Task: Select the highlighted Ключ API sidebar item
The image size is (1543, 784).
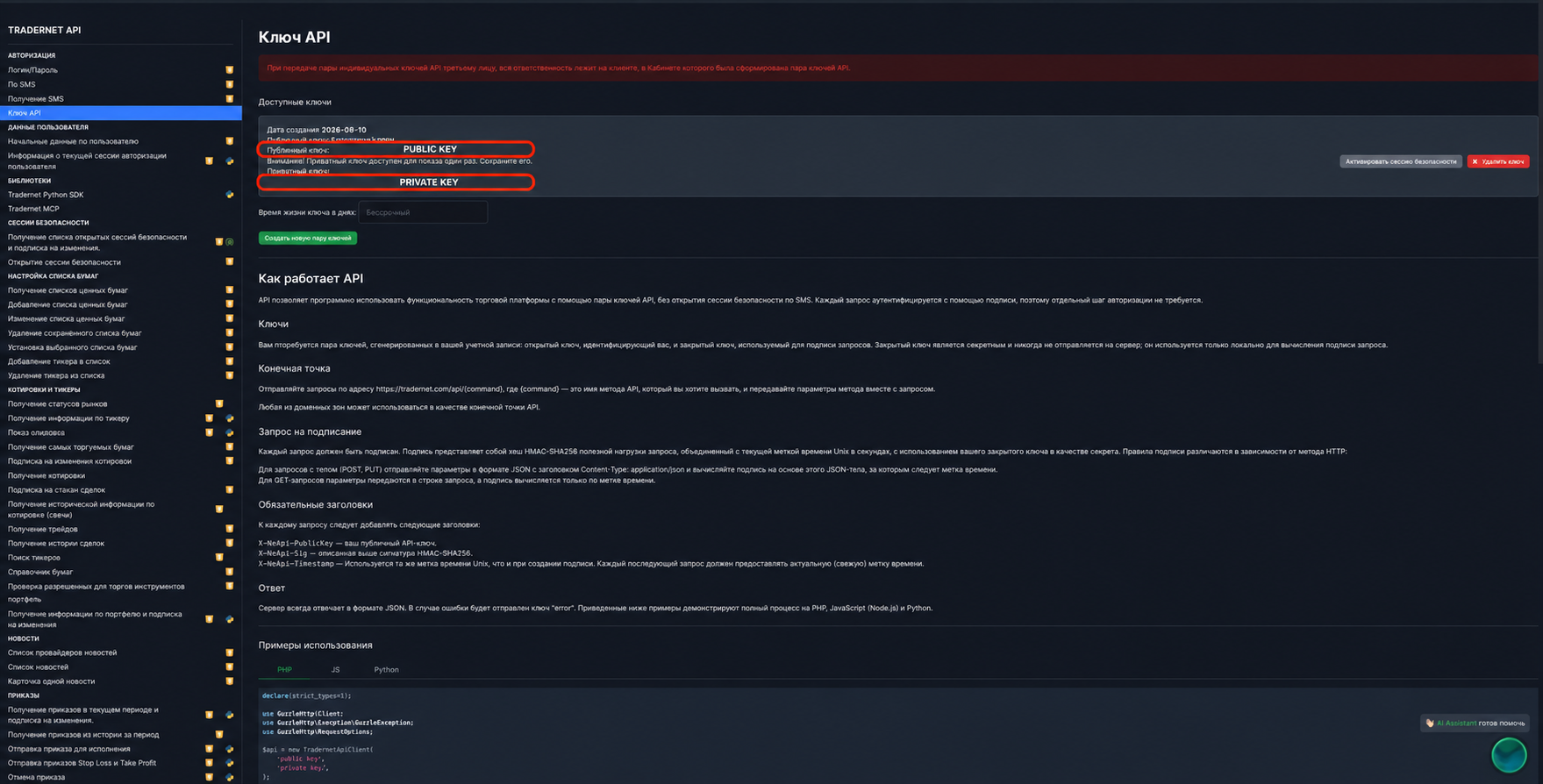Action: tap(121, 113)
